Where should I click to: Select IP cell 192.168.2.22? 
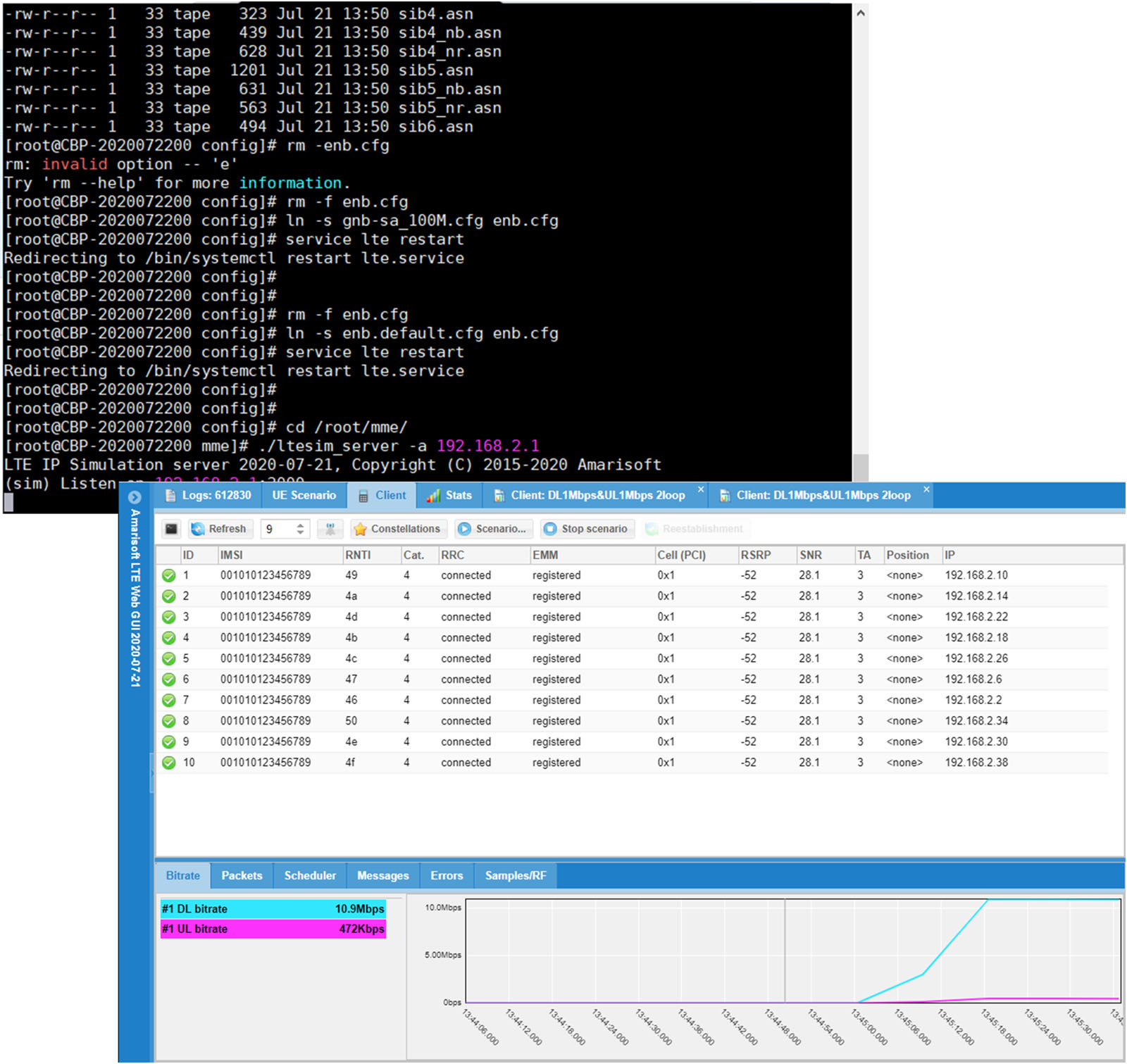click(976, 617)
